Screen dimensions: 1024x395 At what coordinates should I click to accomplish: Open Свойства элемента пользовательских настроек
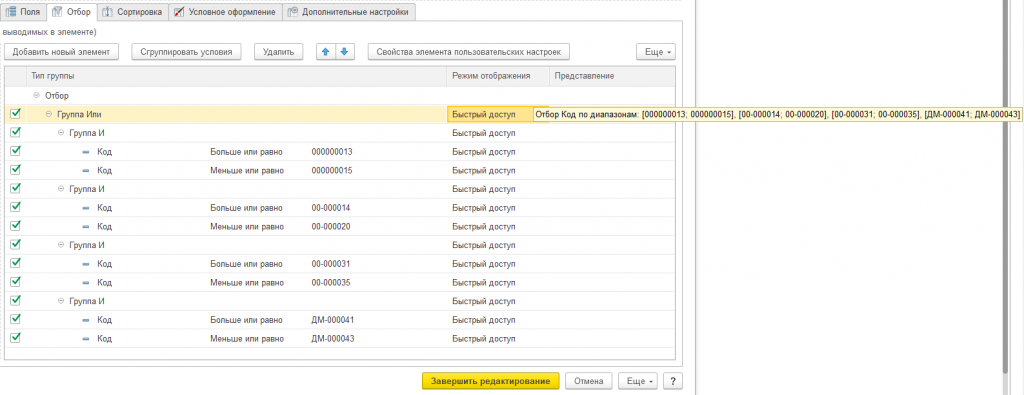pyautogui.click(x=468, y=52)
